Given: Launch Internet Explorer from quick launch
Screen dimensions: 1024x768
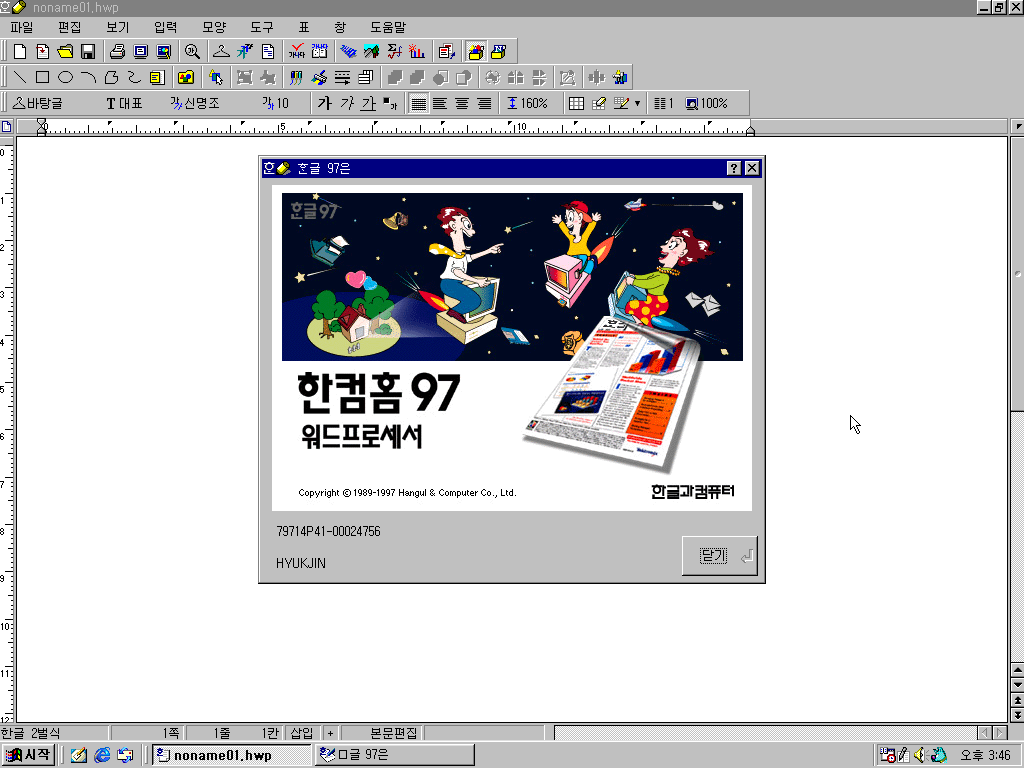Looking at the screenshot, I should (x=102, y=755).
